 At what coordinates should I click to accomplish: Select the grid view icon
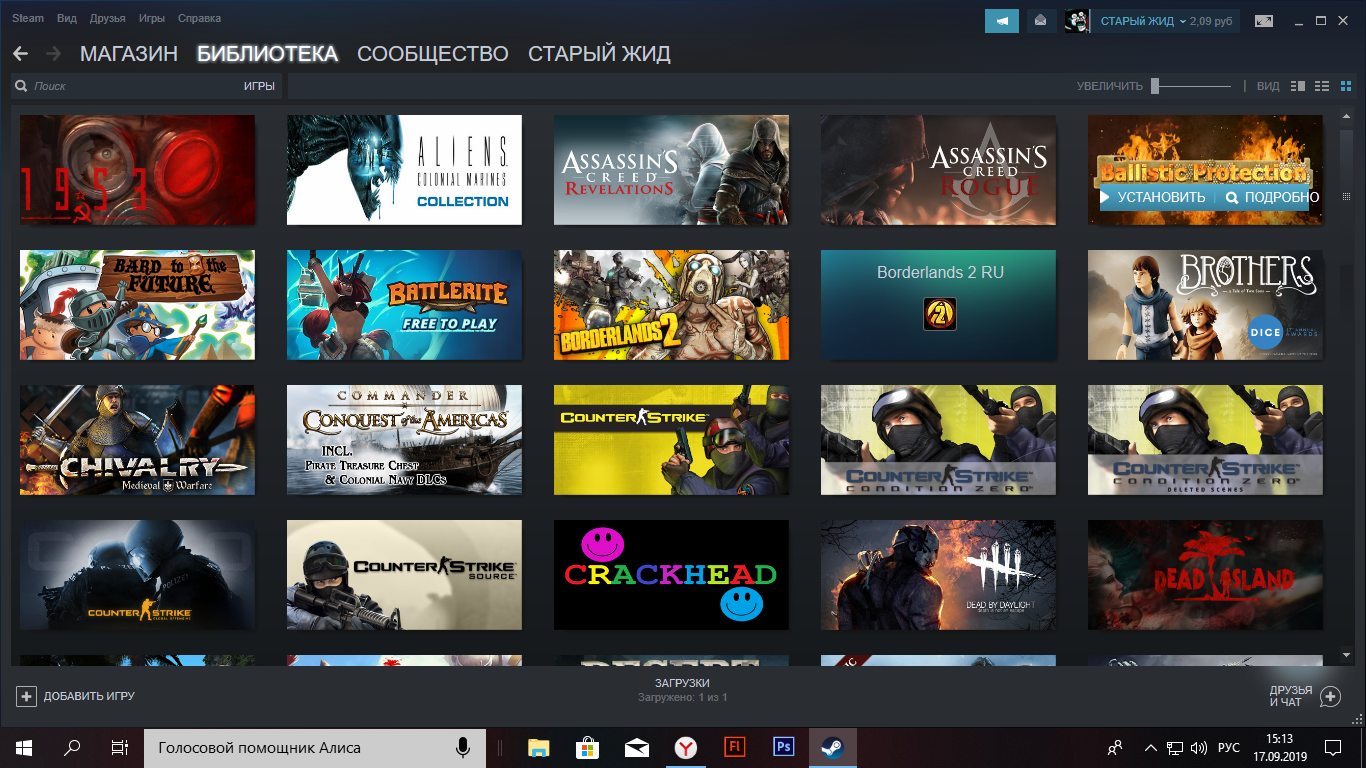1345,86
